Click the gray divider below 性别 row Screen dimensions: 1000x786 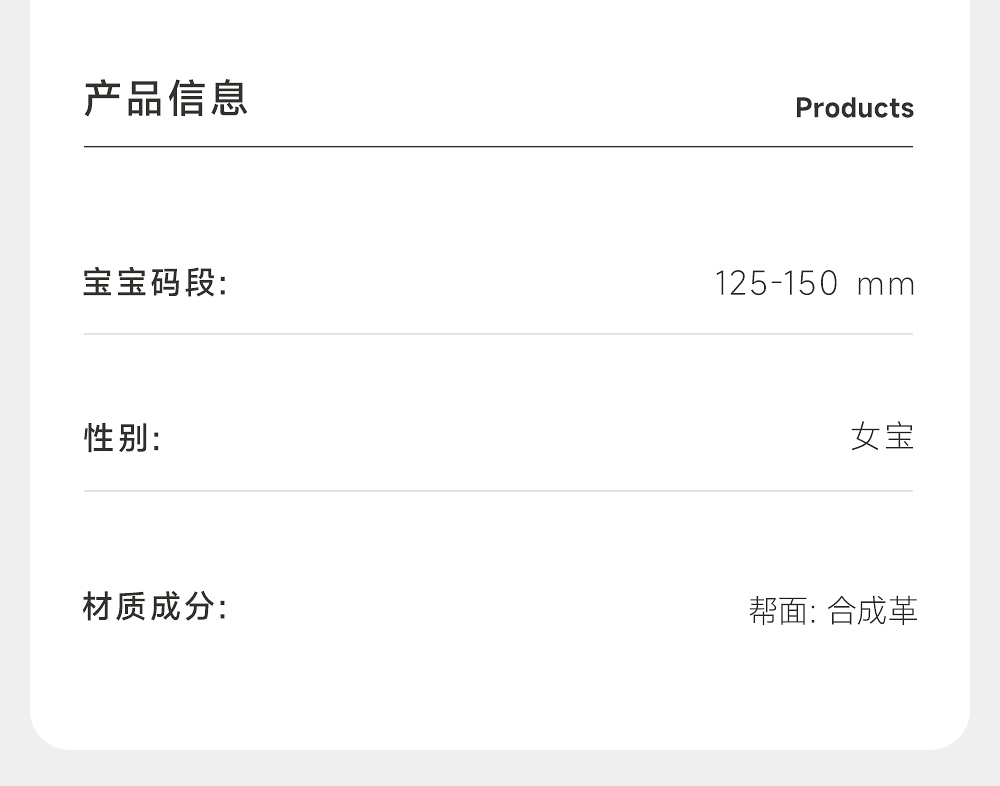498,491
